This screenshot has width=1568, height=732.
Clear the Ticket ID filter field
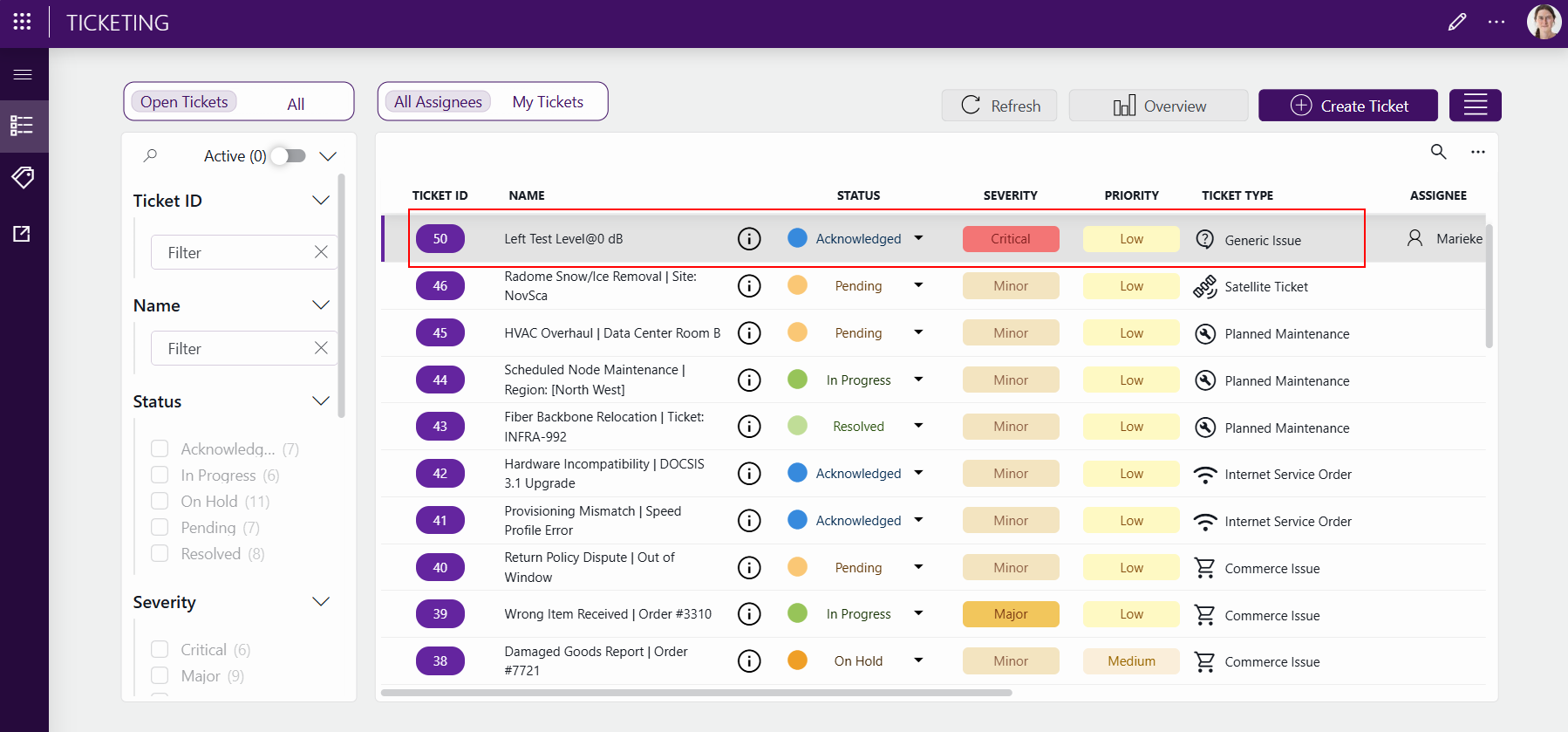(321, 252)
